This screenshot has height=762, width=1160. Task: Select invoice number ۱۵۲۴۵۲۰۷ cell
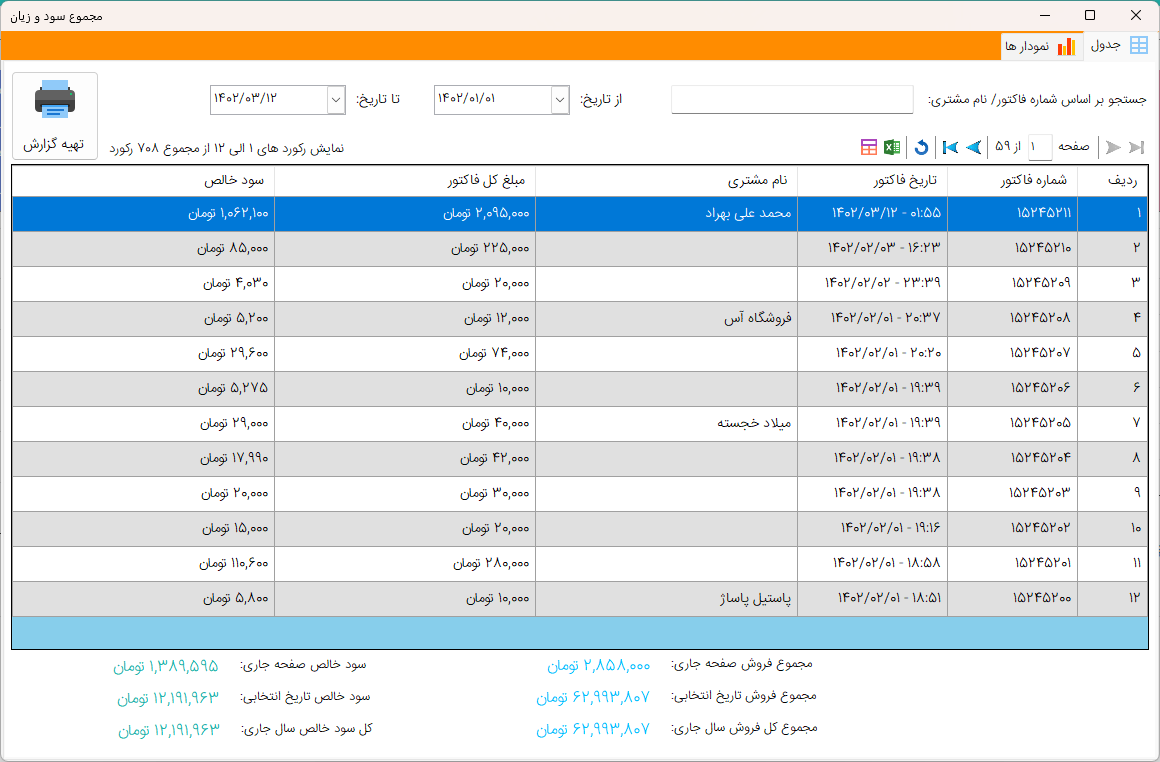point(1013,354)
